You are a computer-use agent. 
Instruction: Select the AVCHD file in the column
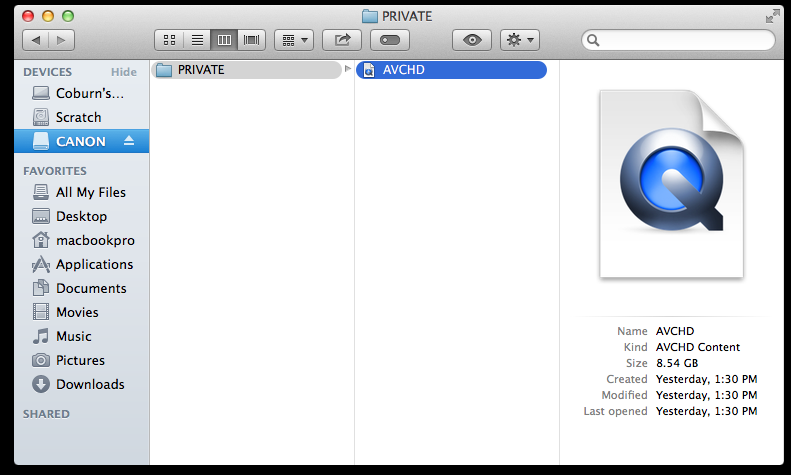pyautogui.click(x=450, y=70)
